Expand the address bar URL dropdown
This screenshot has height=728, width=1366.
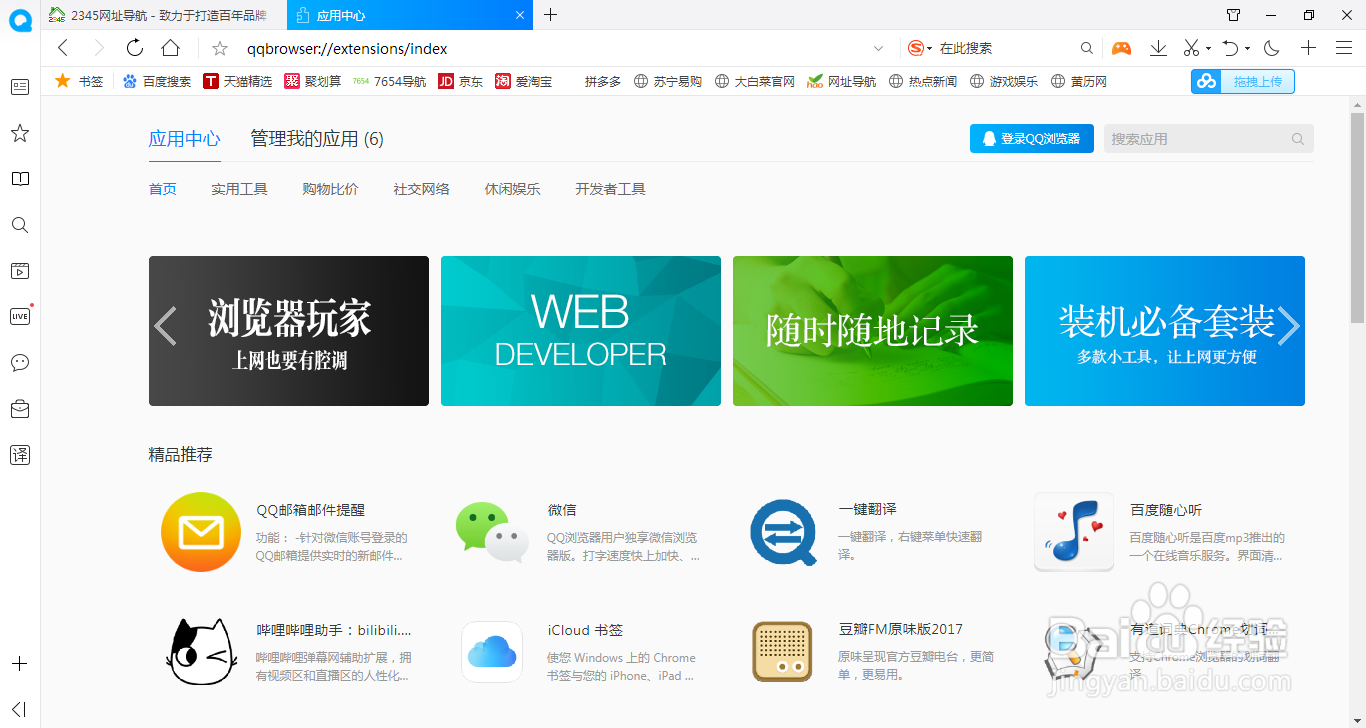tap(879, 48)
